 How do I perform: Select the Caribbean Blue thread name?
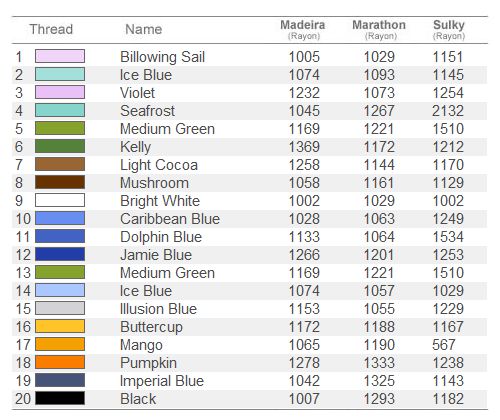[x=170, y=219]
